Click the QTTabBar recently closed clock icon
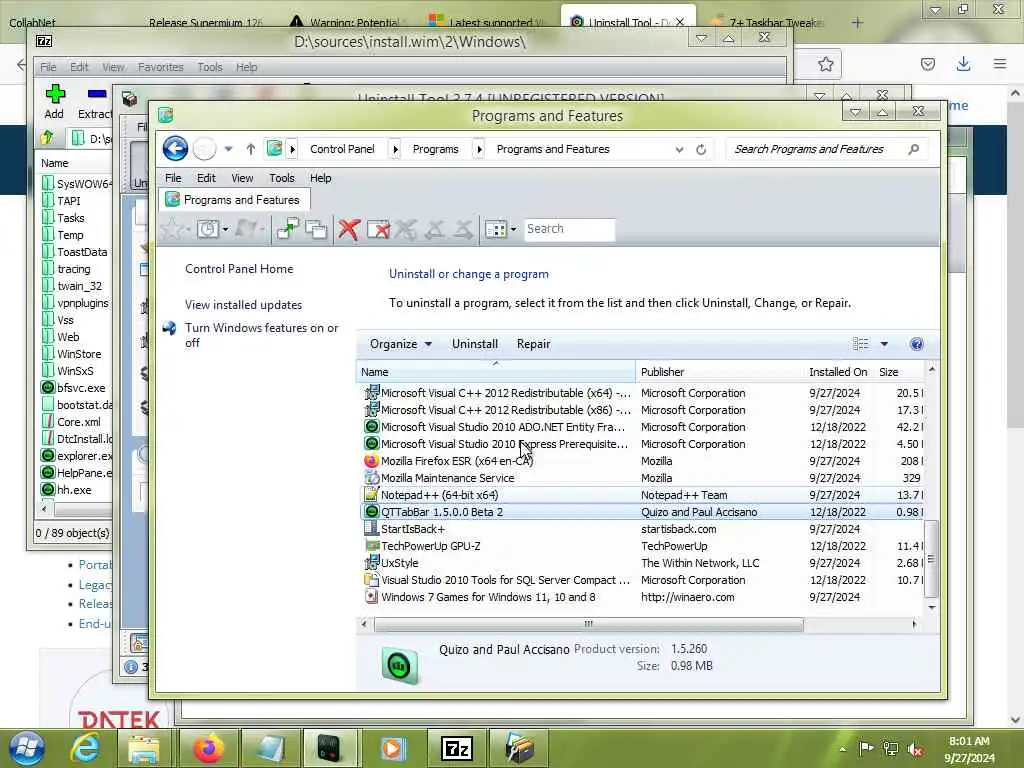 [x=208, y=229]
